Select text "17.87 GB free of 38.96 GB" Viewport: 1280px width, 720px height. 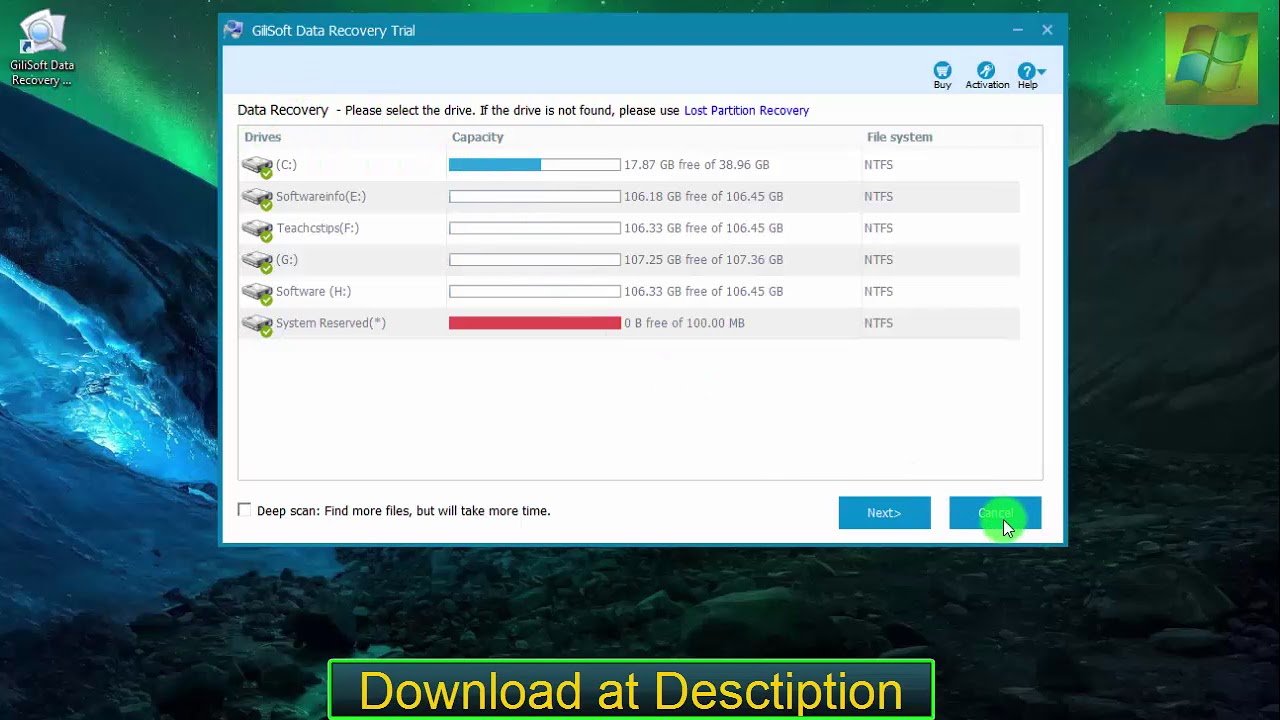point(696,165)
